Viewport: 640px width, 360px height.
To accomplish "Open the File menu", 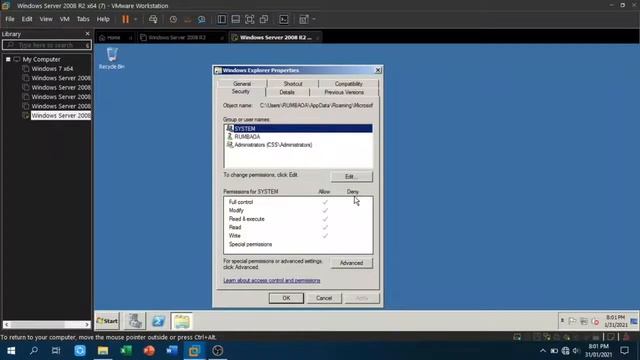I will (x=10, y=19).
